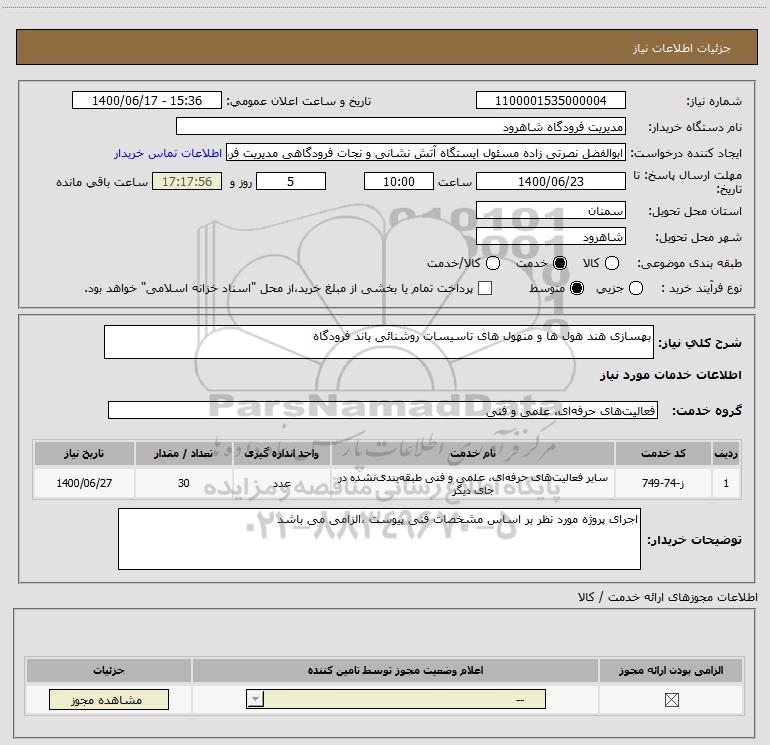
Task: Click the تاریخ نیاز column header
Action: [x=84, y=453]
